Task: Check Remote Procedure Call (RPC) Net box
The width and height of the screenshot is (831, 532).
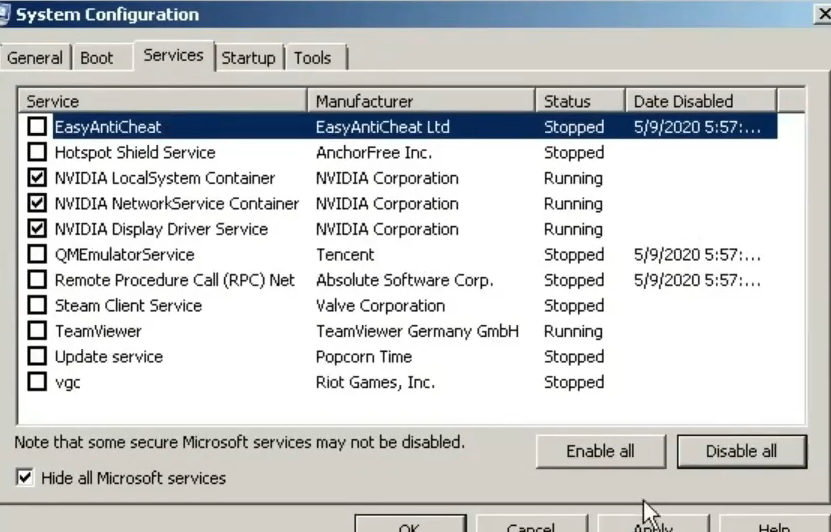Action: point(37,280)
